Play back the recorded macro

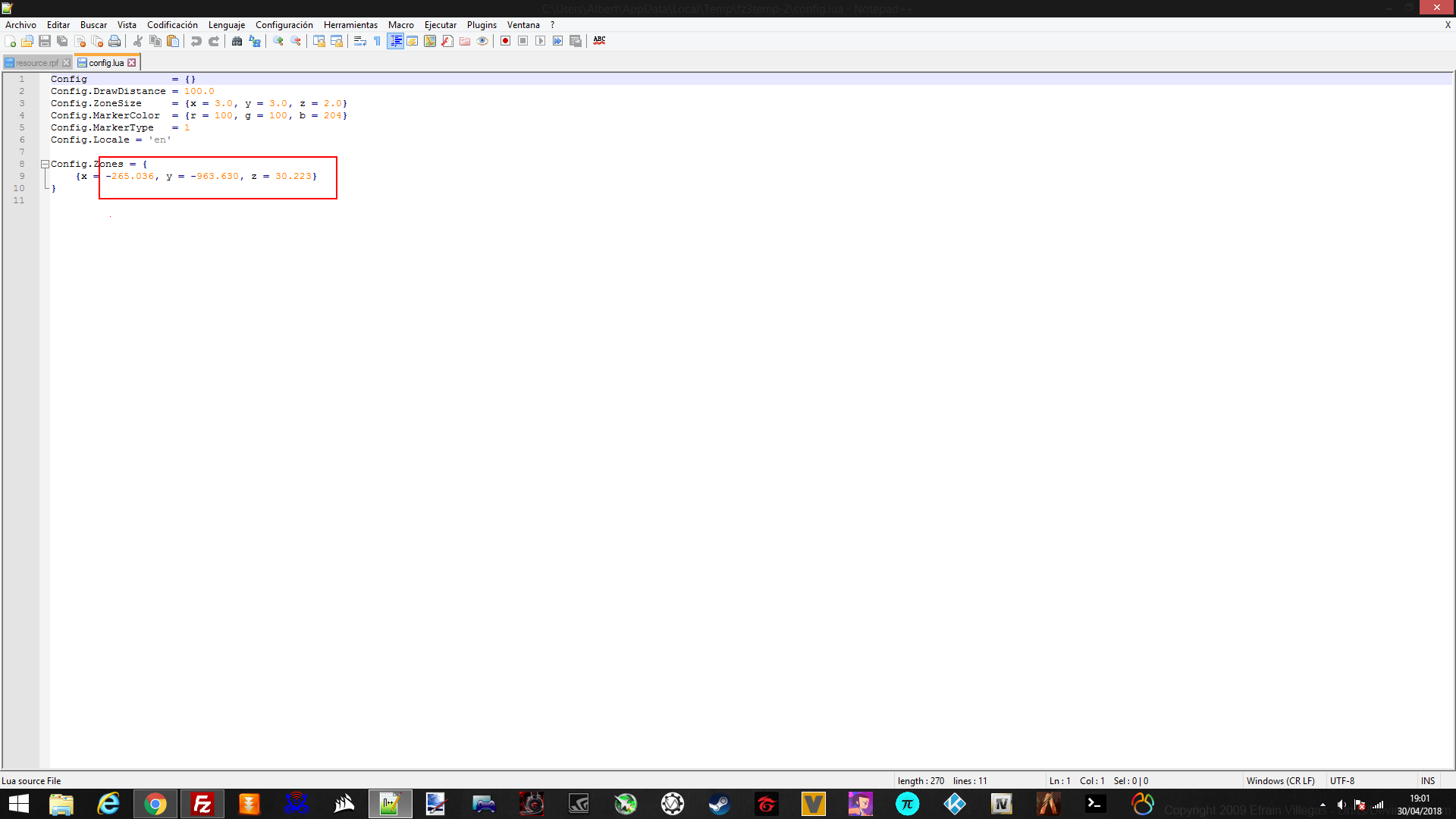point(541,41)
